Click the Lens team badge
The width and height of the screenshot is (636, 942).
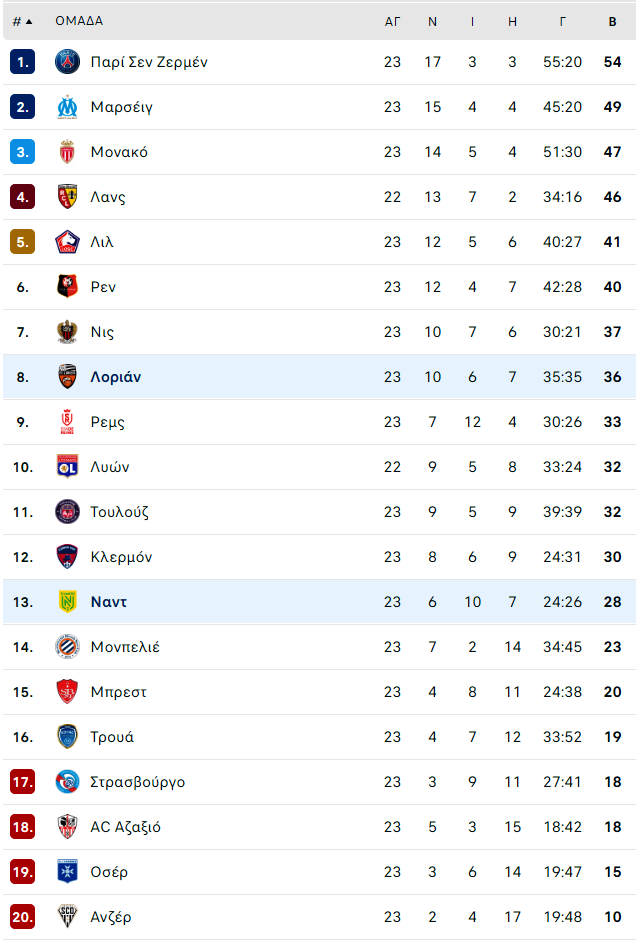coord(67,197)
